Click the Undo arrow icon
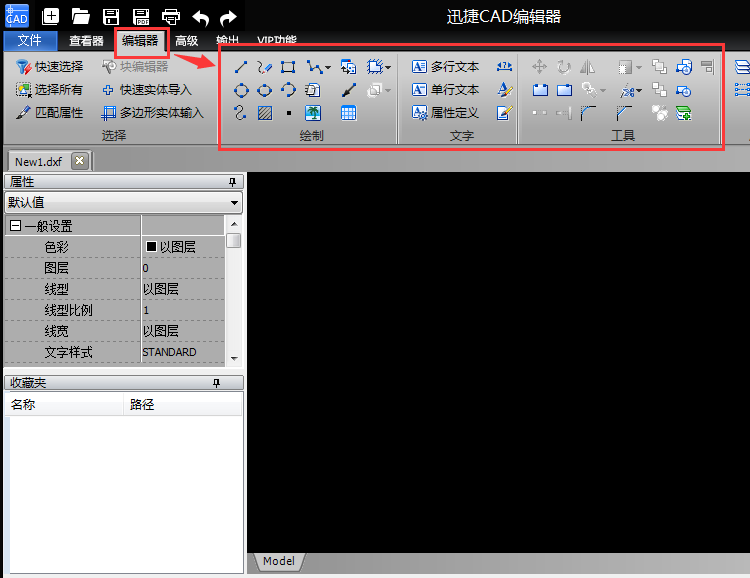Image resolution: width=750 pixels, height=578 pixels. (x=200, y=16)
